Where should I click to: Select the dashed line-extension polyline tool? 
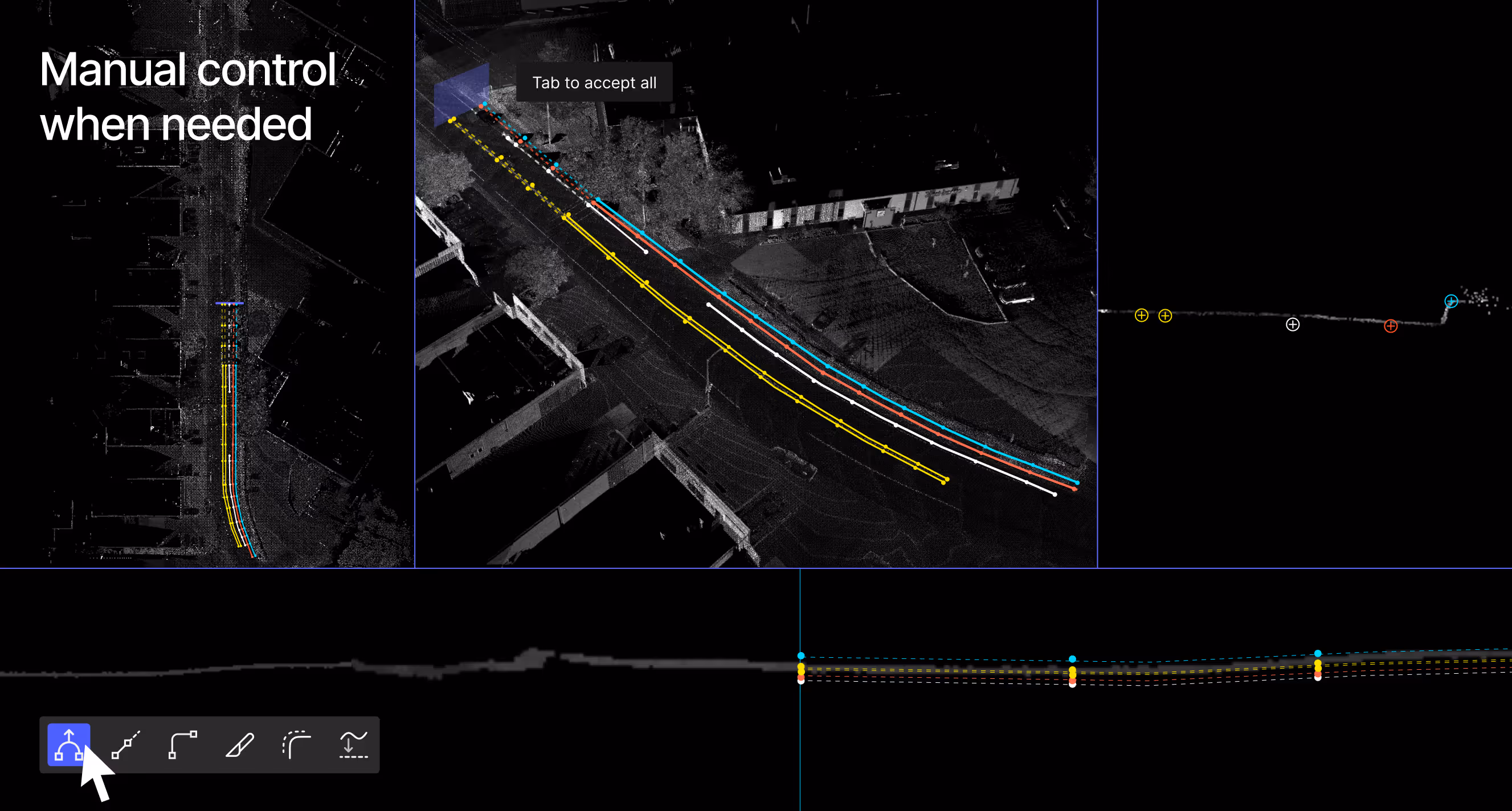tap(125, 745)
